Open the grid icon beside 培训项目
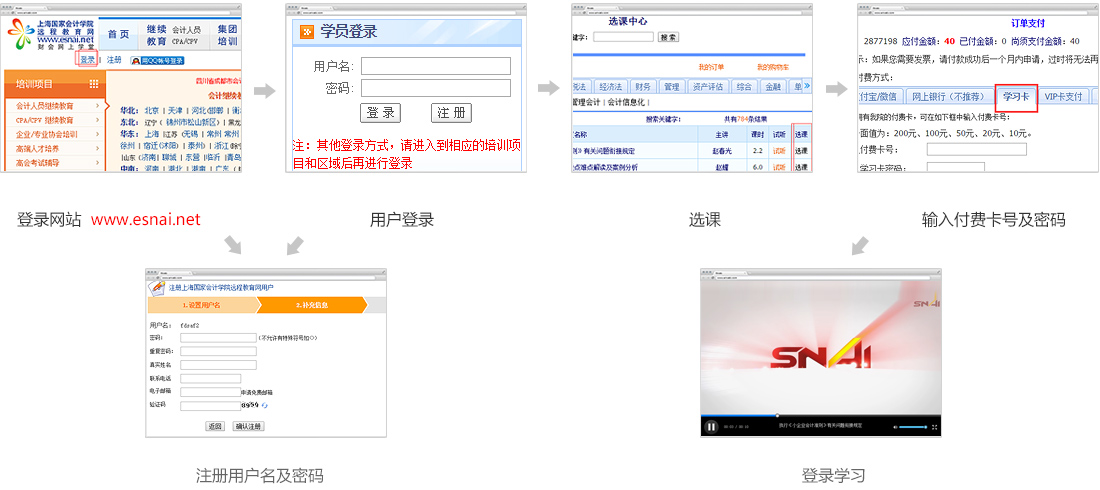Viewport: 1100px width, 490px height. (94, 84)
